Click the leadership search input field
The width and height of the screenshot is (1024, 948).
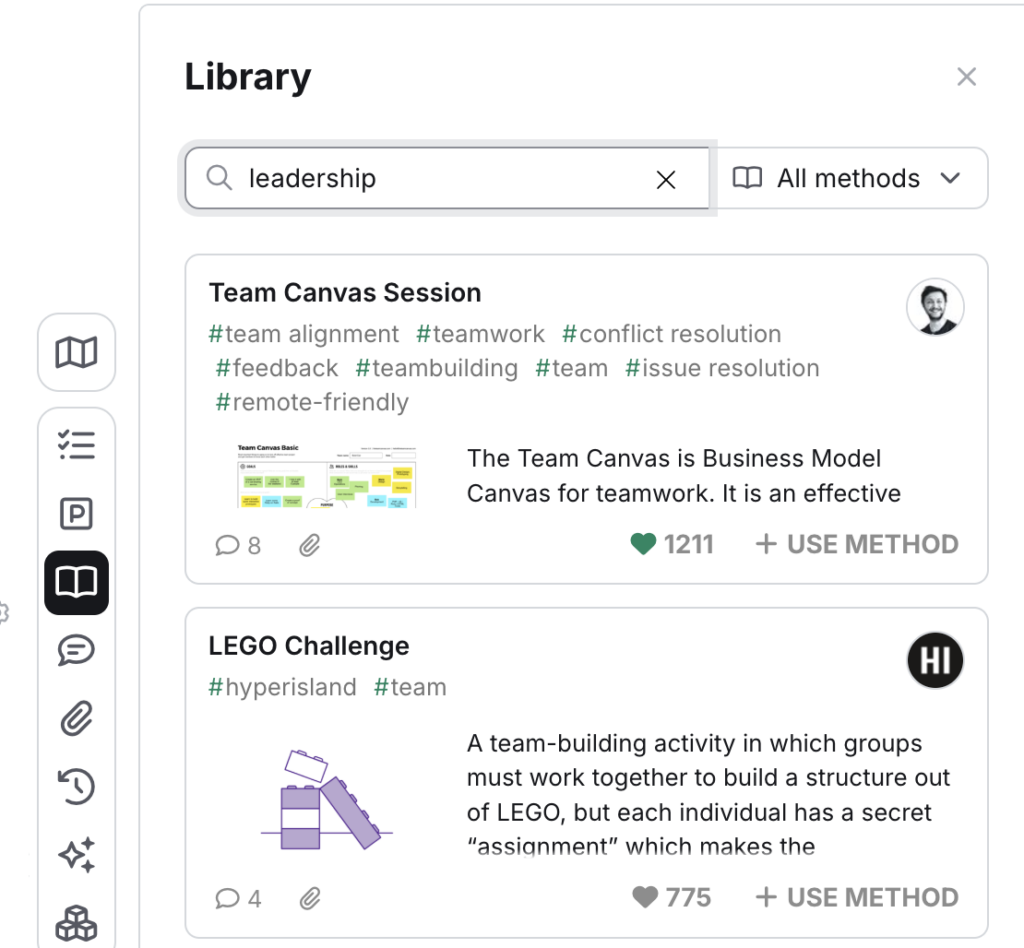tap(447, 178)
